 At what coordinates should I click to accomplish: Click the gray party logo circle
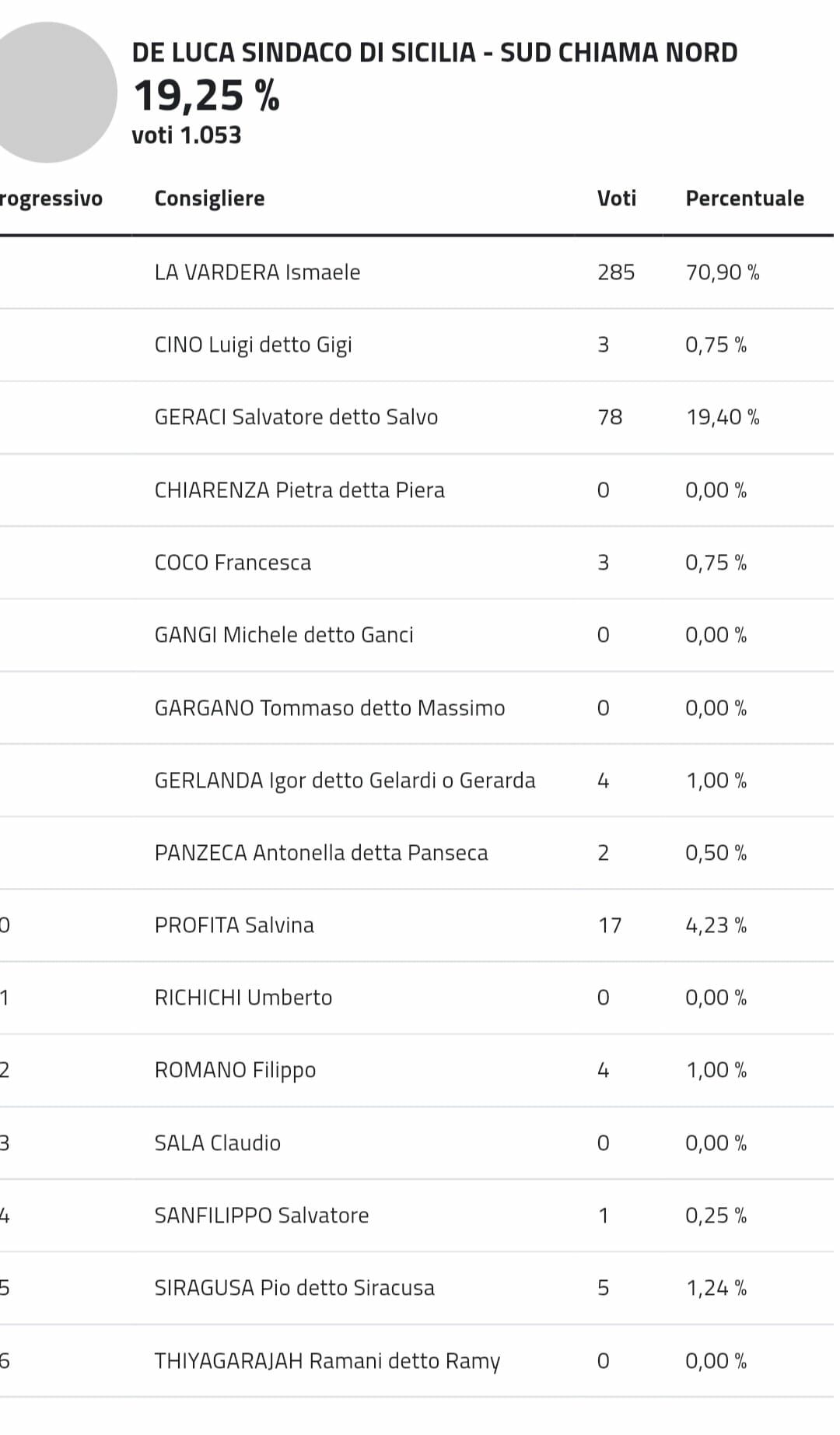48,92
